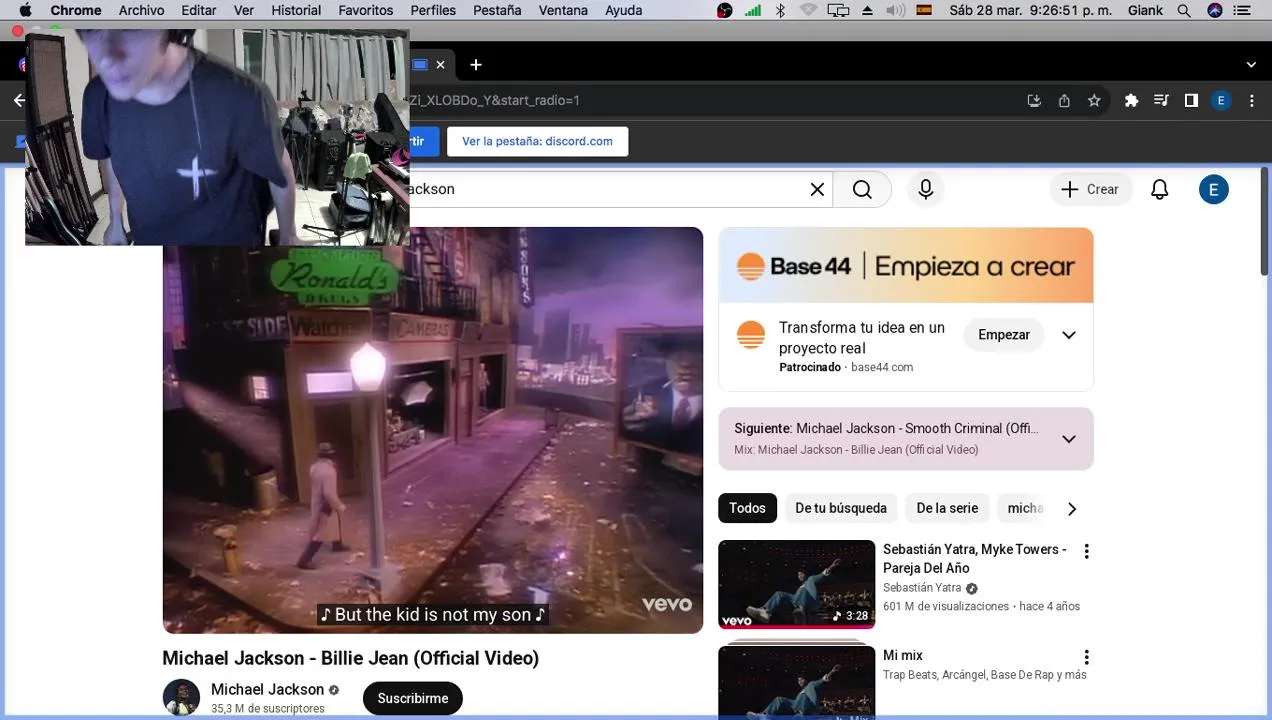The width and height of the screenshot is (1272, 720).
Task: Click the Sebastián Yatra channel name
Action: tap(922, 588)
